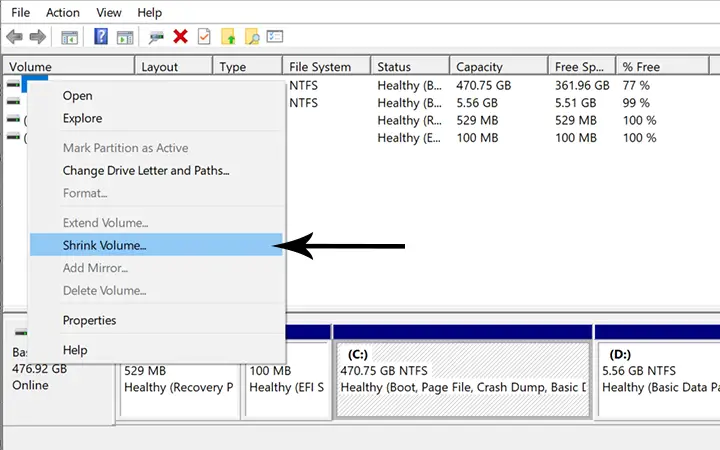Click the 99 % free cell
Screen dimensions: 720x450
coord(636,103)
